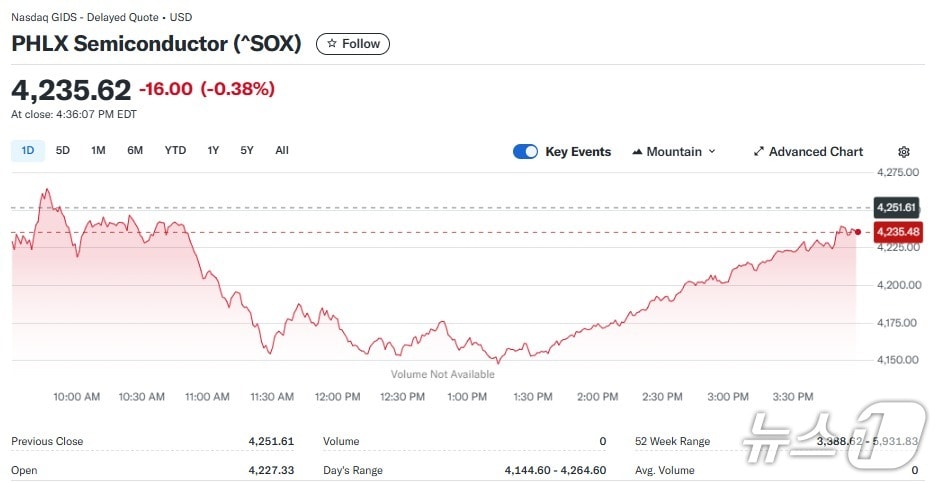View the 5Y chart range

pos(247,151)
